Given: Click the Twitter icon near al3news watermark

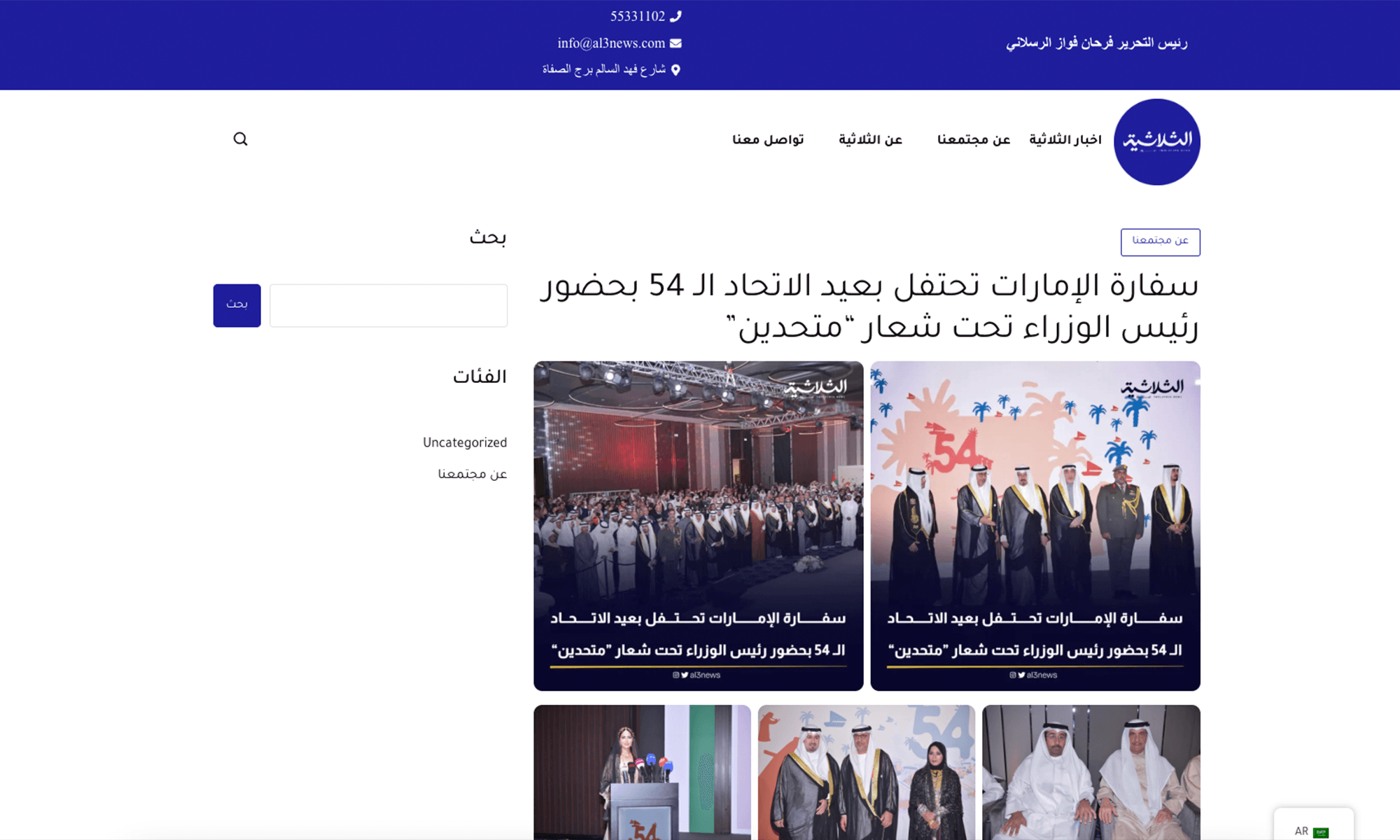Looking at the screenshot, I should (685, 675).
